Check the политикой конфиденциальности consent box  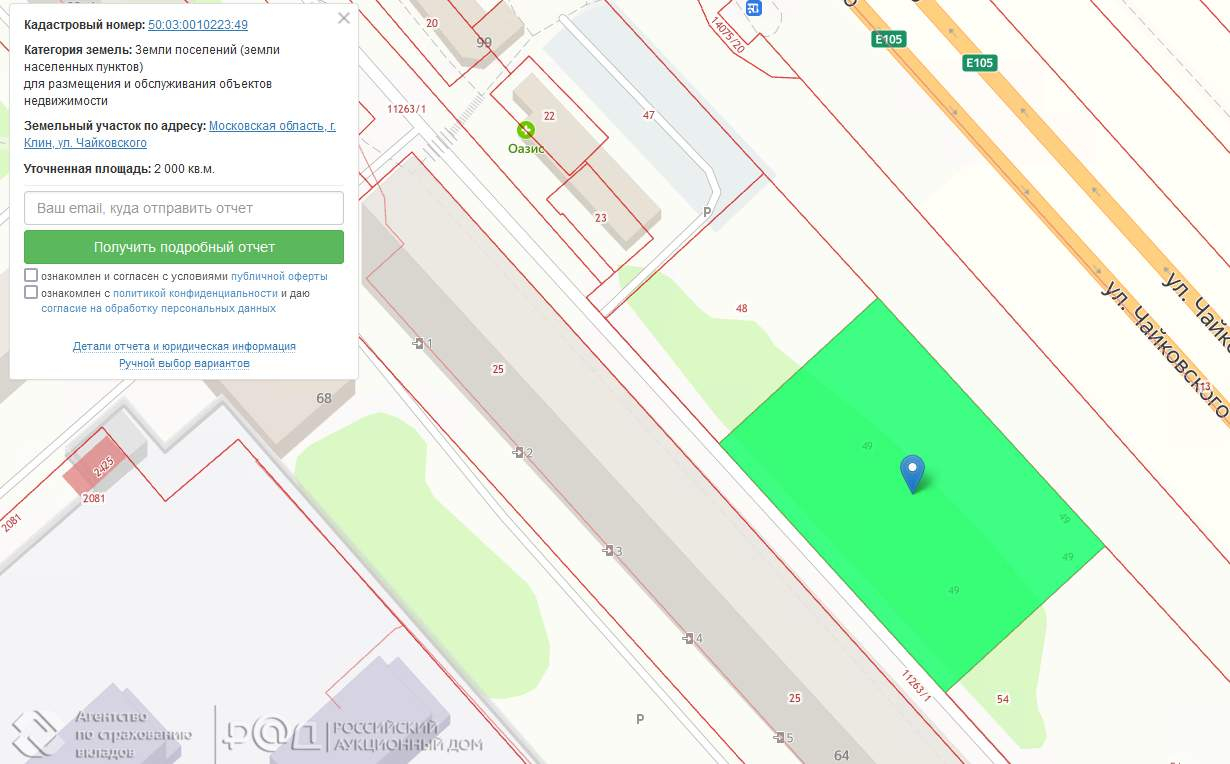[31, 293]
